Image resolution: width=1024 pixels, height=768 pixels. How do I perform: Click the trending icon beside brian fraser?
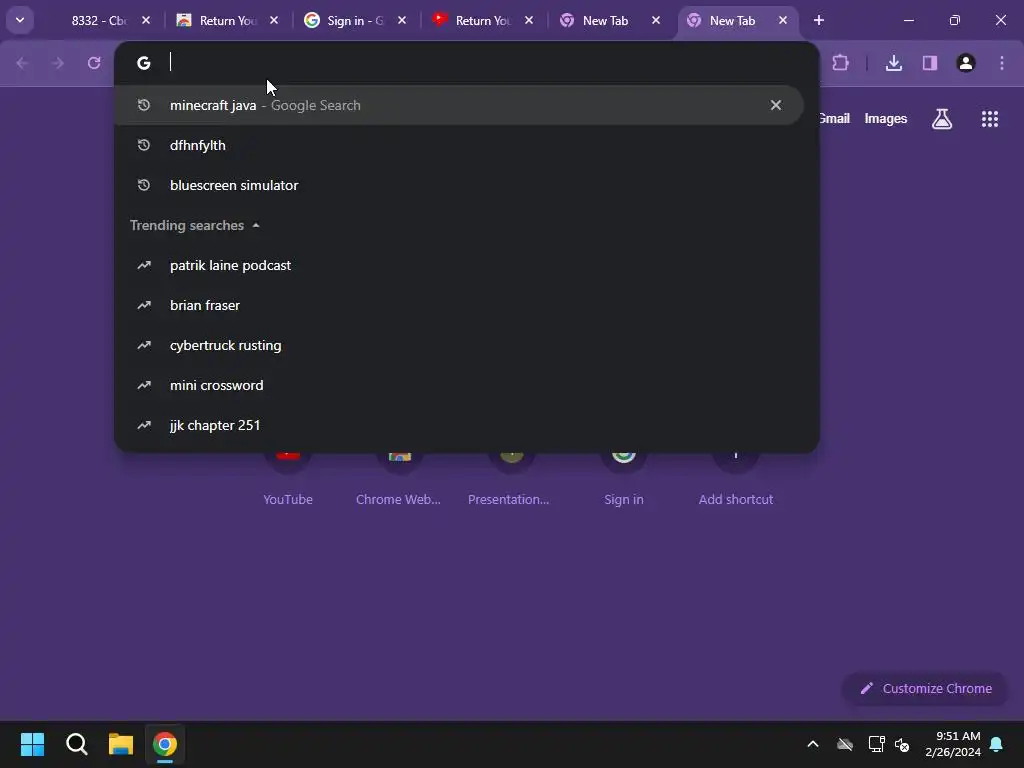tap(144, 305)
